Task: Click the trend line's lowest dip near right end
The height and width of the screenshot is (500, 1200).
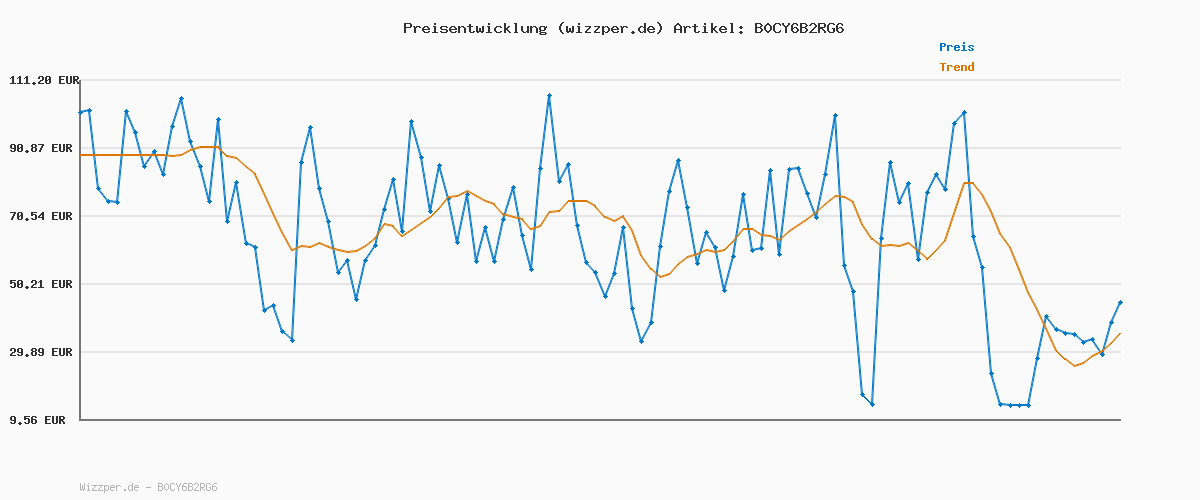Action: (1075, 366)
